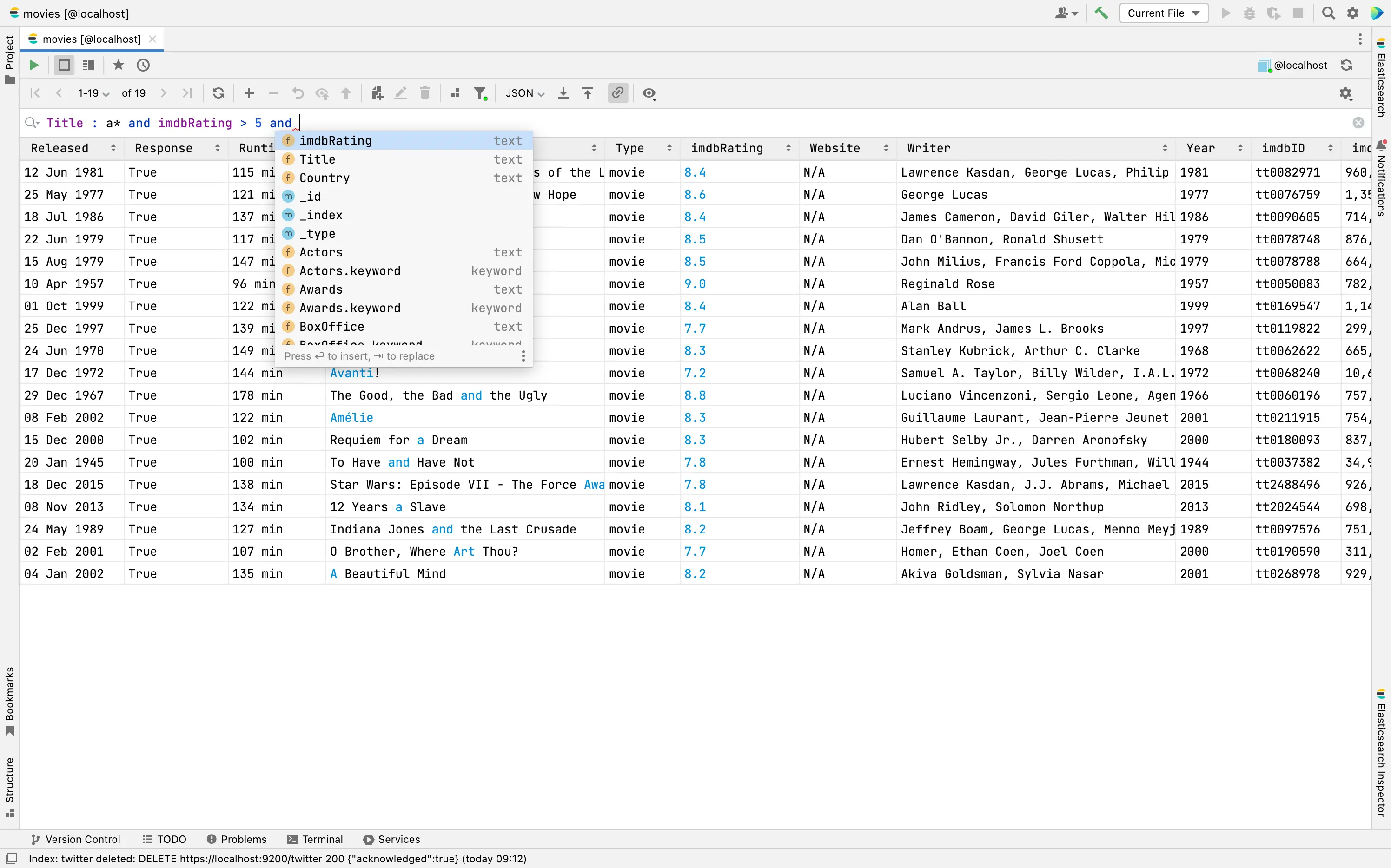1391x868 pixels.
Task: Click the export download arrow icon
Action: (563, 93)
